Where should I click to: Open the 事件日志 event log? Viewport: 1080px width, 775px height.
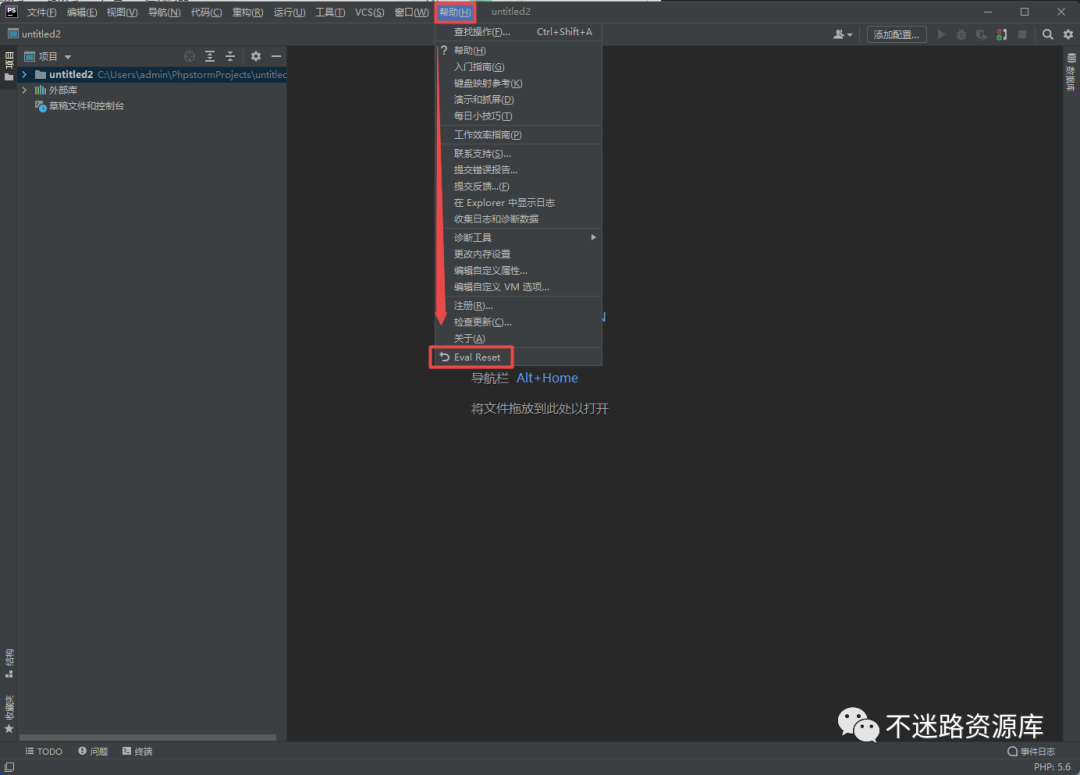click(x=1031, y=752)
